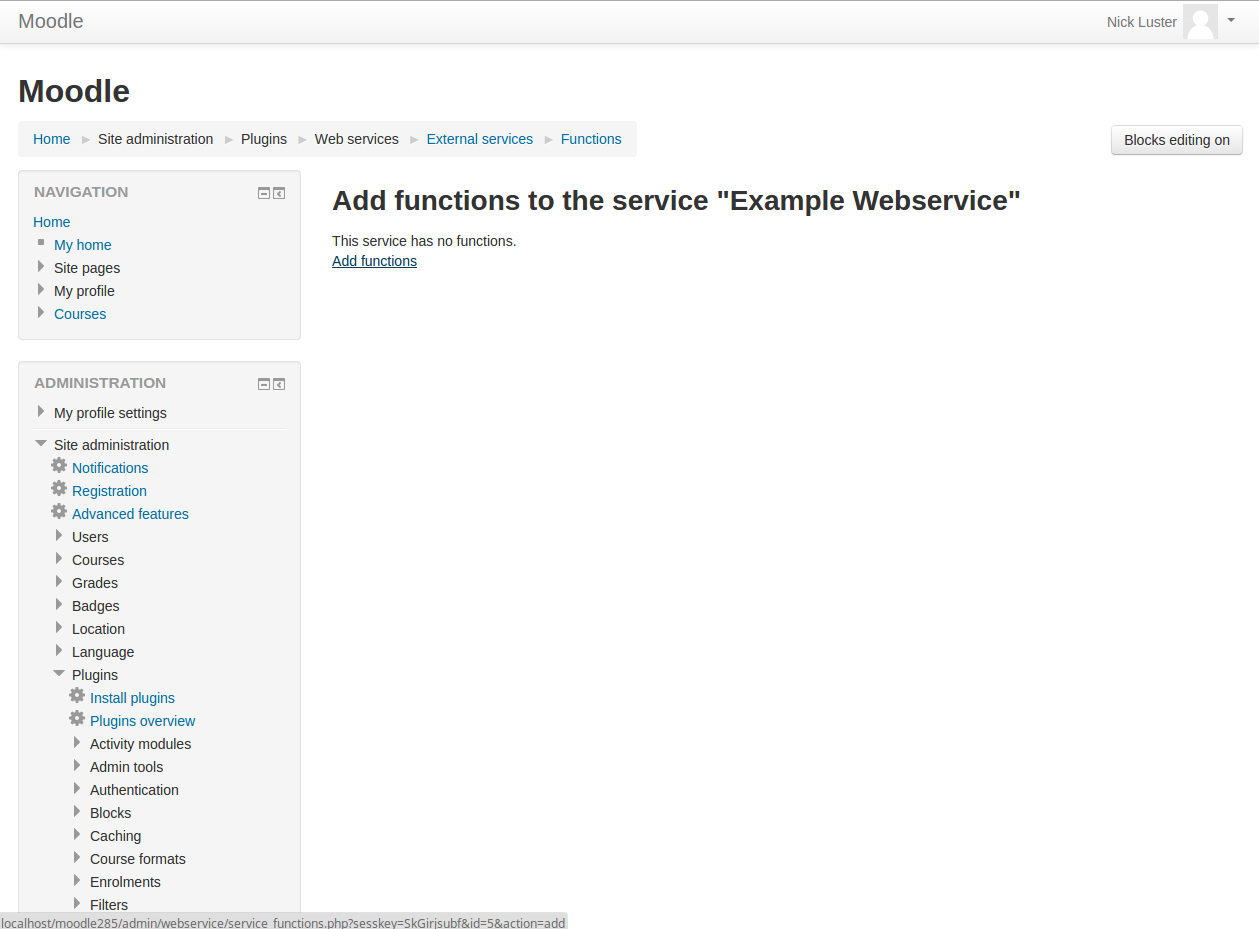Go to External services breadcrumb
Image resolution: width=1259 pixels, height=929 pixels.
point(479,139)
